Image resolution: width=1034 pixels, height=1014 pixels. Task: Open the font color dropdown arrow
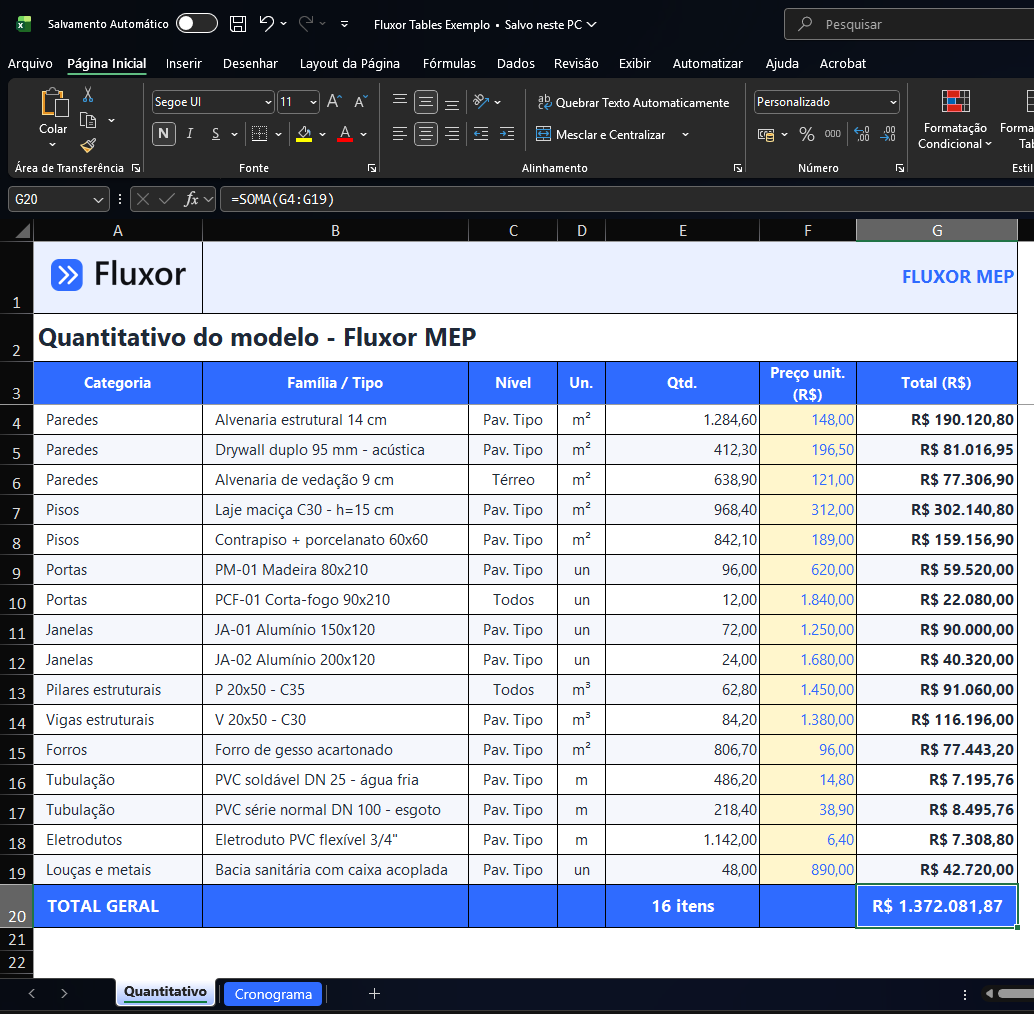tap(363, 134)
